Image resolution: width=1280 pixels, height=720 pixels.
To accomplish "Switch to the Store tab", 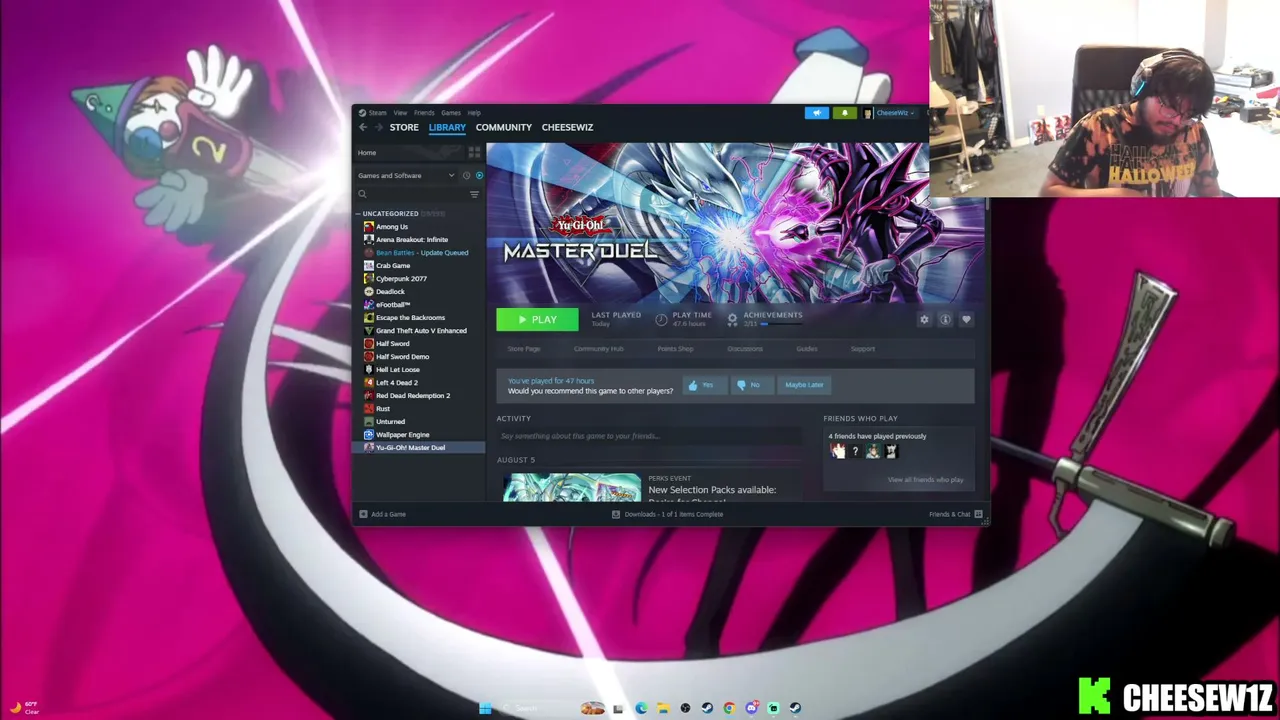I will 404,127.
